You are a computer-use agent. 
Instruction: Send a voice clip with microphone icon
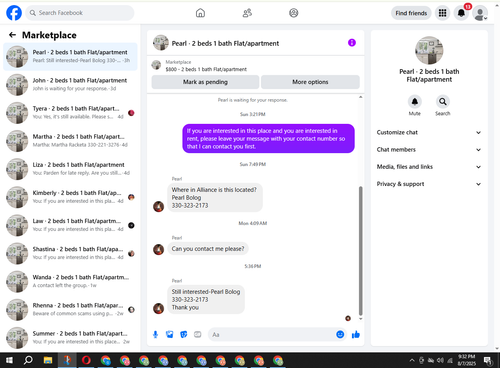coord(155,334)
